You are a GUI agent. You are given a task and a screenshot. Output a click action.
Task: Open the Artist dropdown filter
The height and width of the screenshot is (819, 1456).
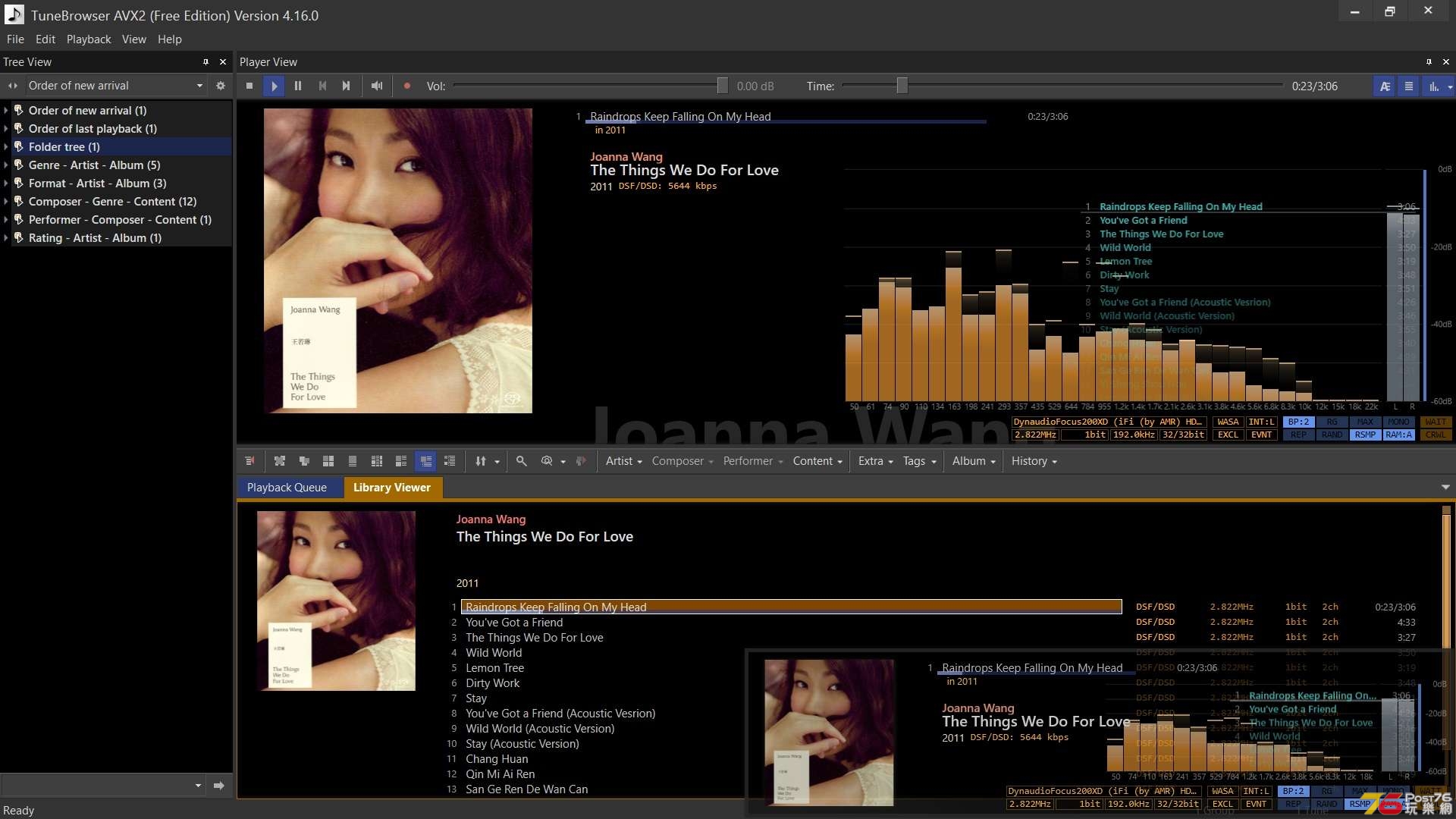point(623,461)
